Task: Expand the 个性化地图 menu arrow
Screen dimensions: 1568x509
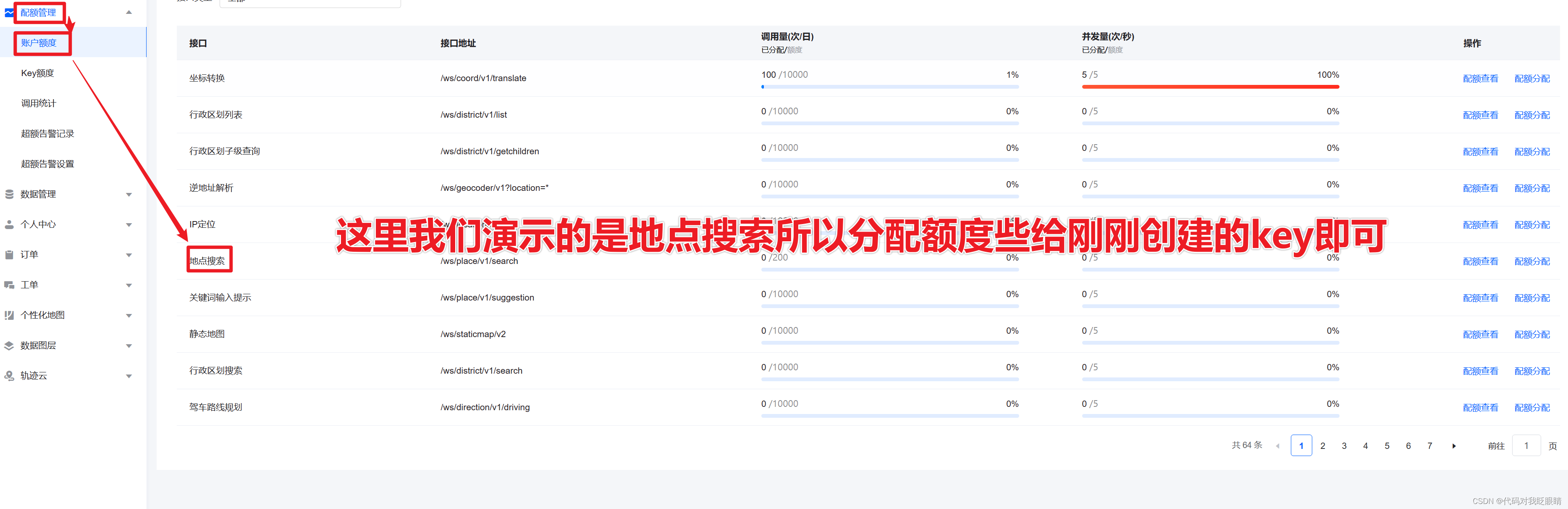Action: click(128, 316)
